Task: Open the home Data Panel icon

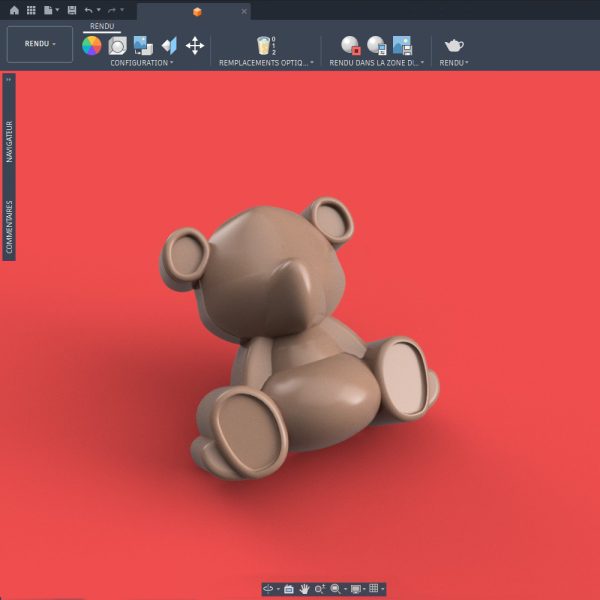Action: [x=14, y=10]
